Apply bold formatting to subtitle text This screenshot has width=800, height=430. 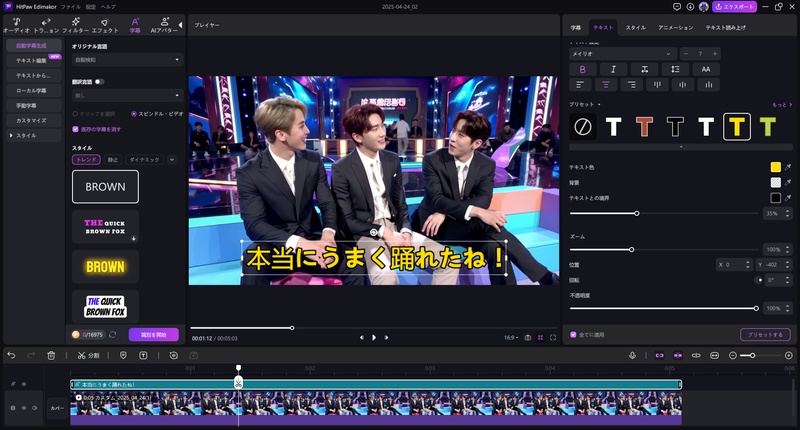point(583,69)
